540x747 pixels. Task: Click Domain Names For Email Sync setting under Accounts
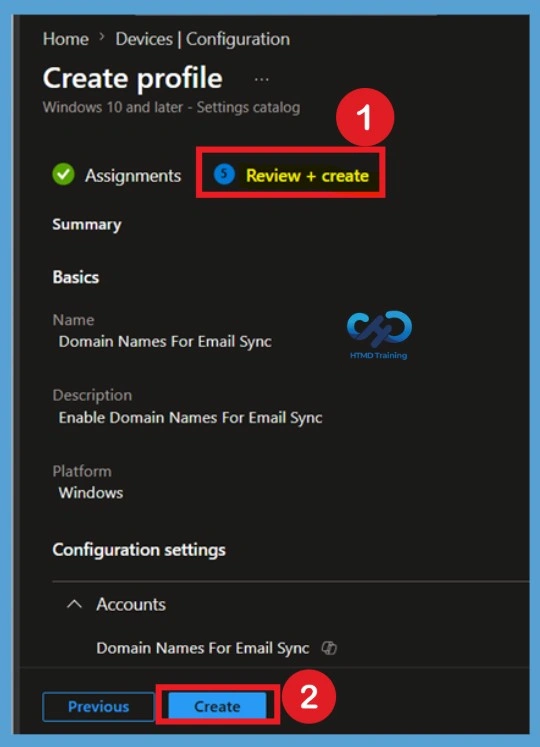point(203,648)
